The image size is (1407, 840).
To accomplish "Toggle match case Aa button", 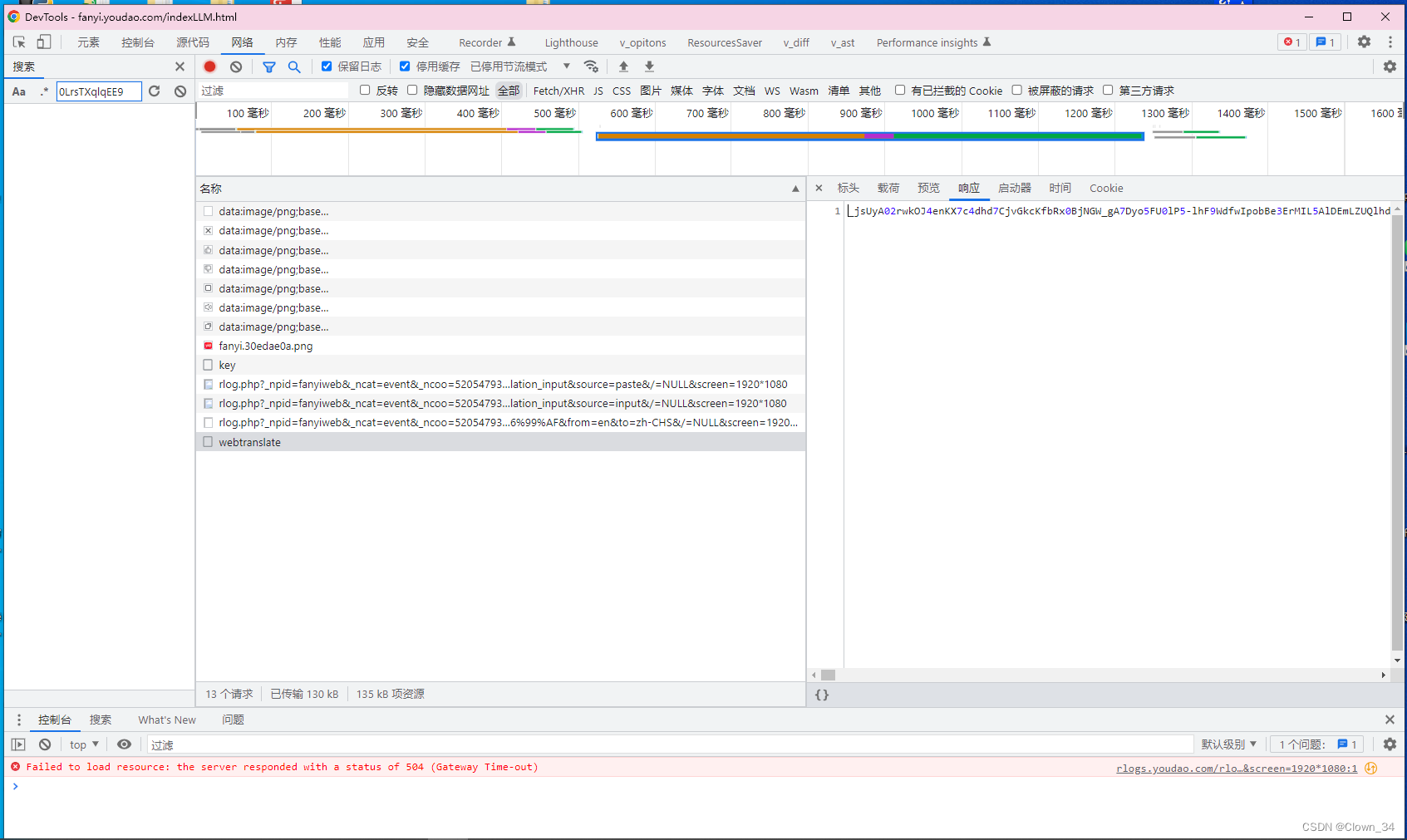I will [19, 91].
